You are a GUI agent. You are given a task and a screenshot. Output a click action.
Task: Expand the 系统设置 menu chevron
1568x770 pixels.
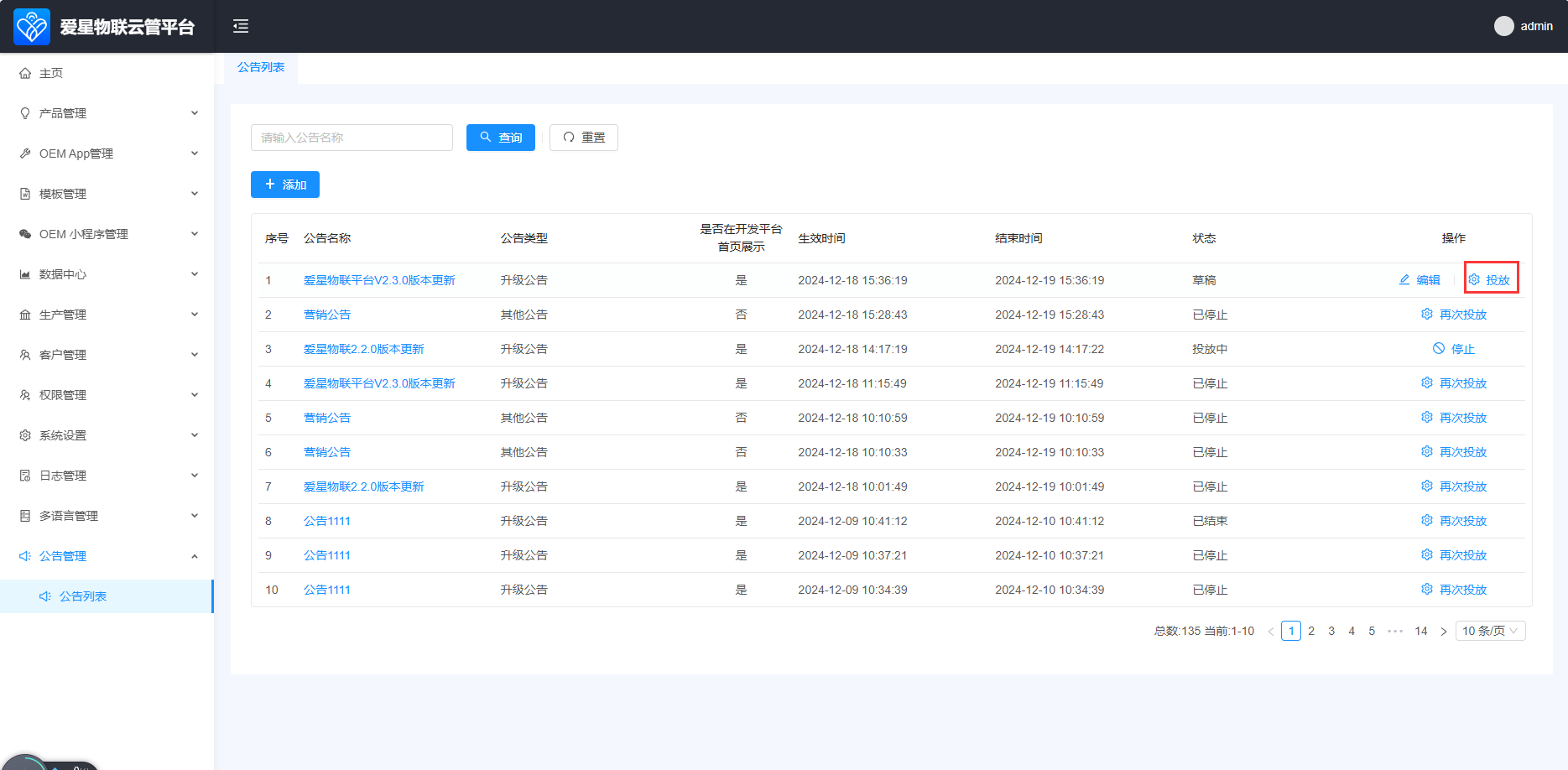[195, 435]
